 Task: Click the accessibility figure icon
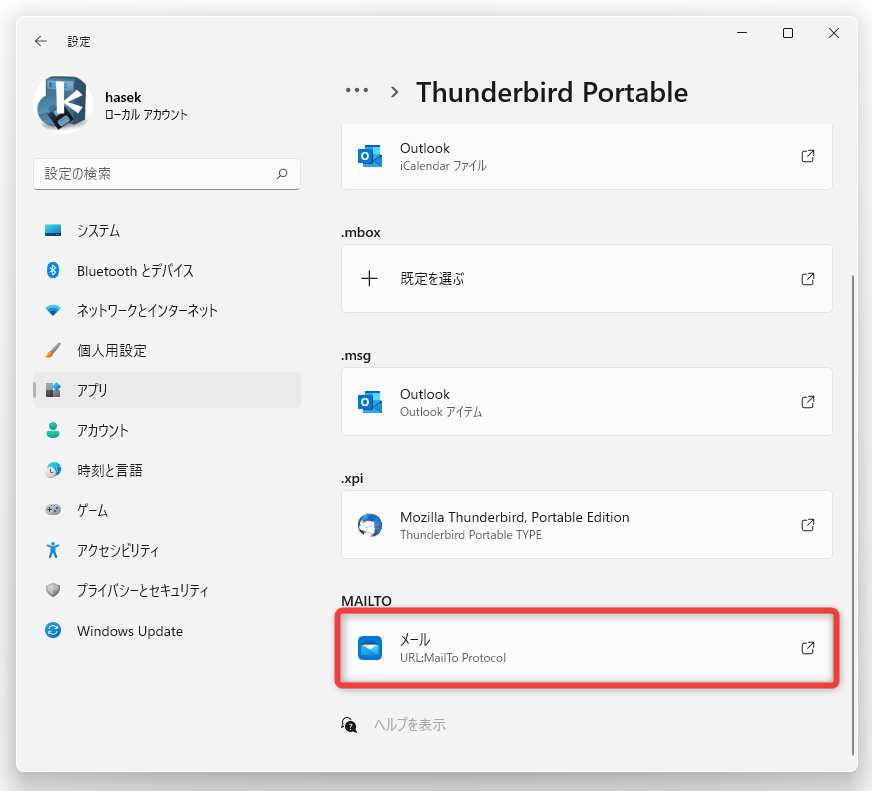click(x=53, y=550)
